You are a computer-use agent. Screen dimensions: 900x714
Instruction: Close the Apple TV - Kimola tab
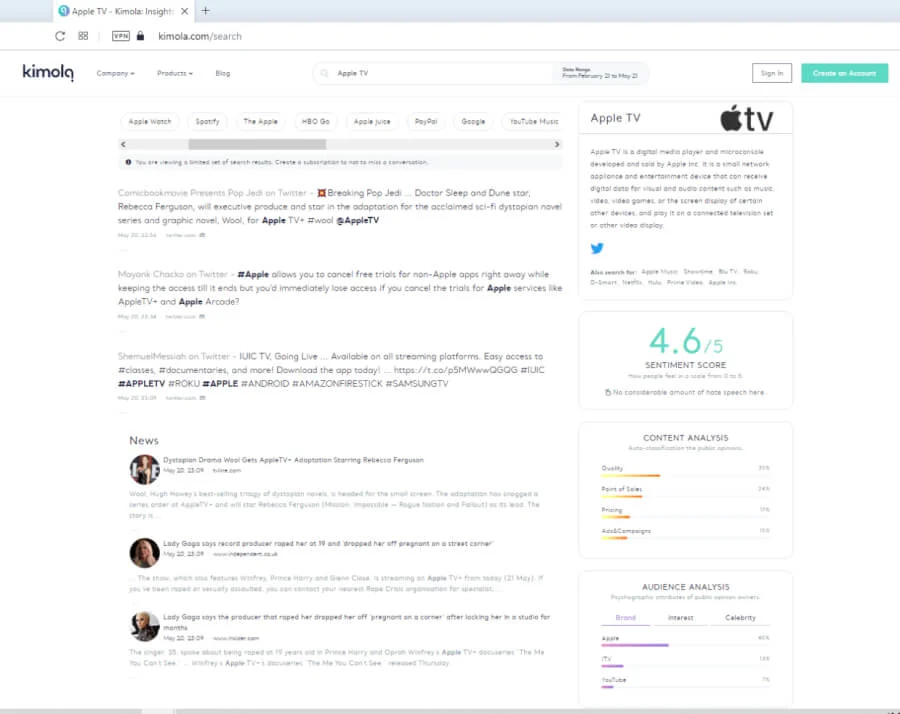click(x=184, y=11)
